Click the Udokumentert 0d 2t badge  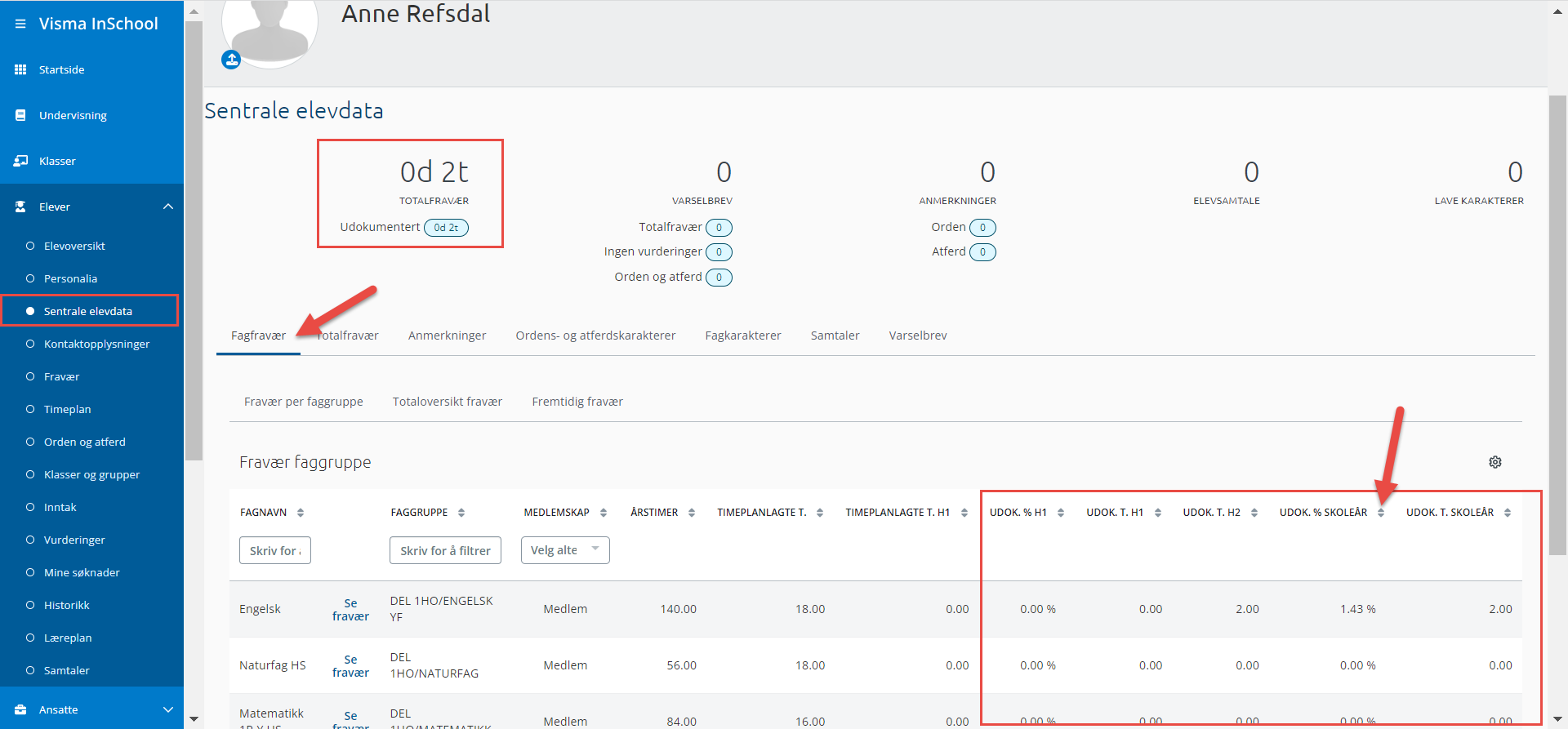coord(446,228)
